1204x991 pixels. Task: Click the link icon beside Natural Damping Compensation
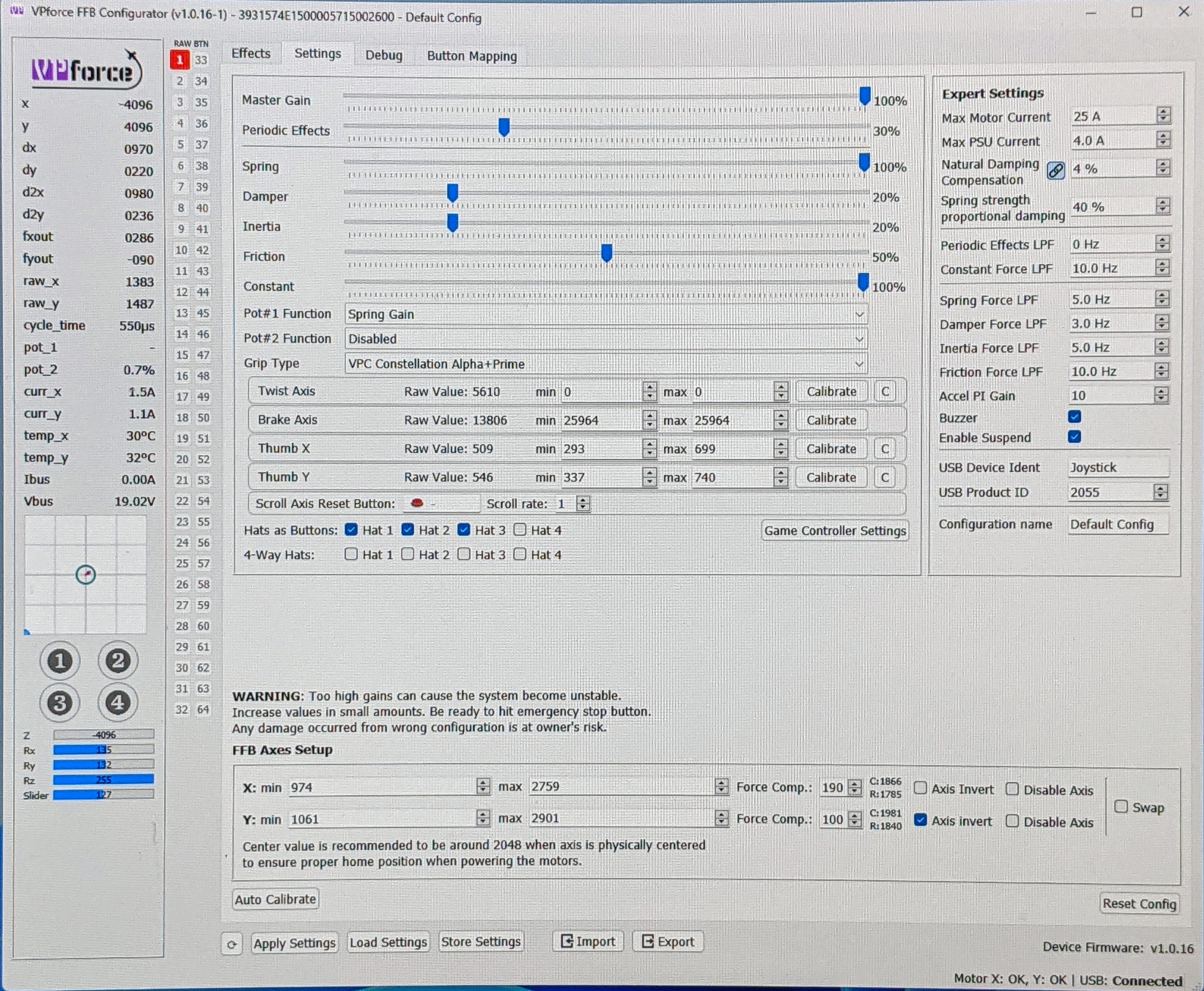coord(1056,169)
